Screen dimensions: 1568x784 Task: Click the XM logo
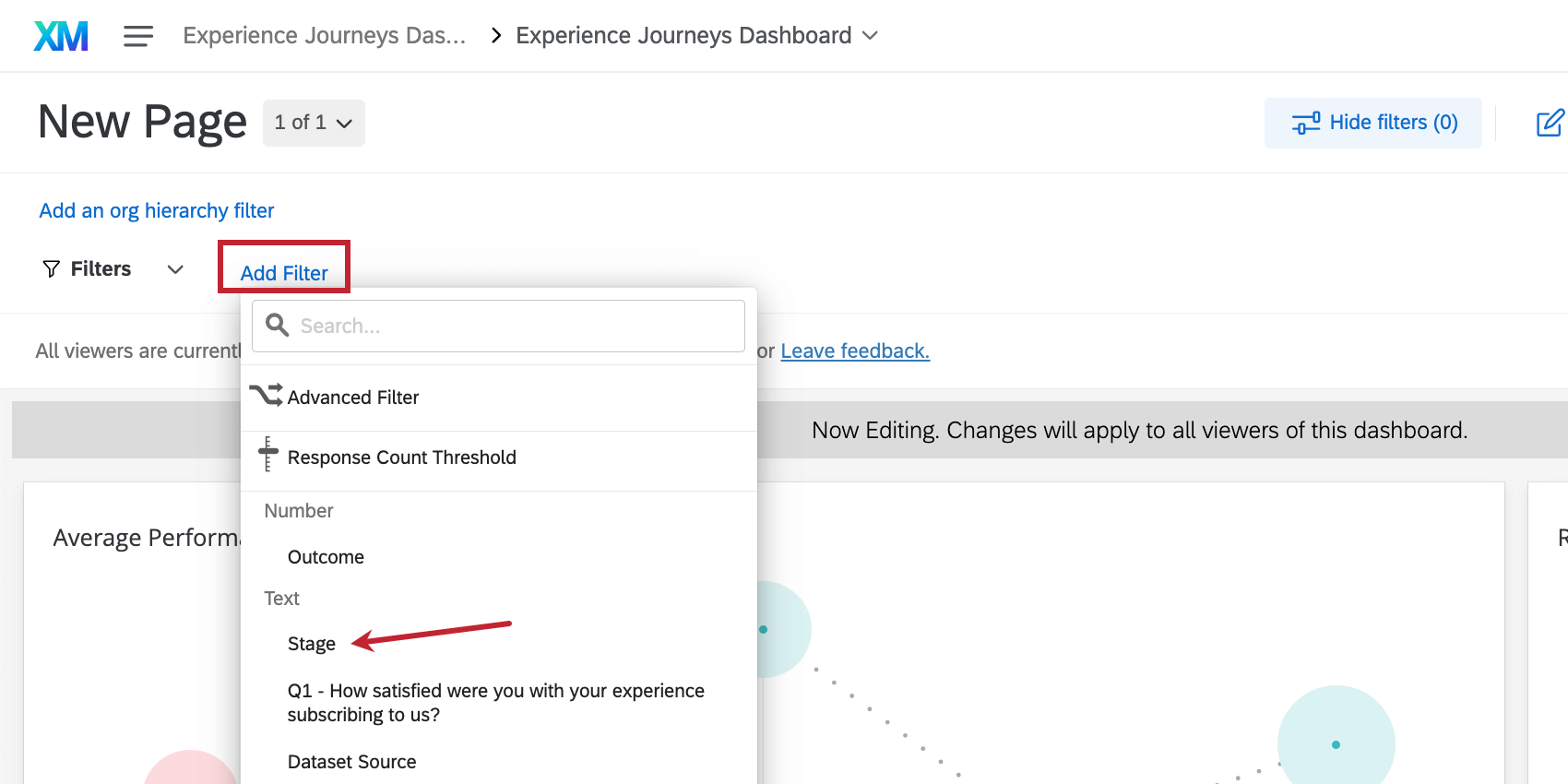click(60, 35)
